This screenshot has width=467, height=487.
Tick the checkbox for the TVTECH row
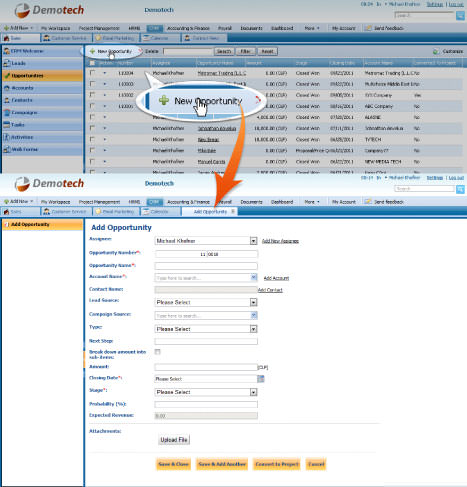click(x=92, y=139)
